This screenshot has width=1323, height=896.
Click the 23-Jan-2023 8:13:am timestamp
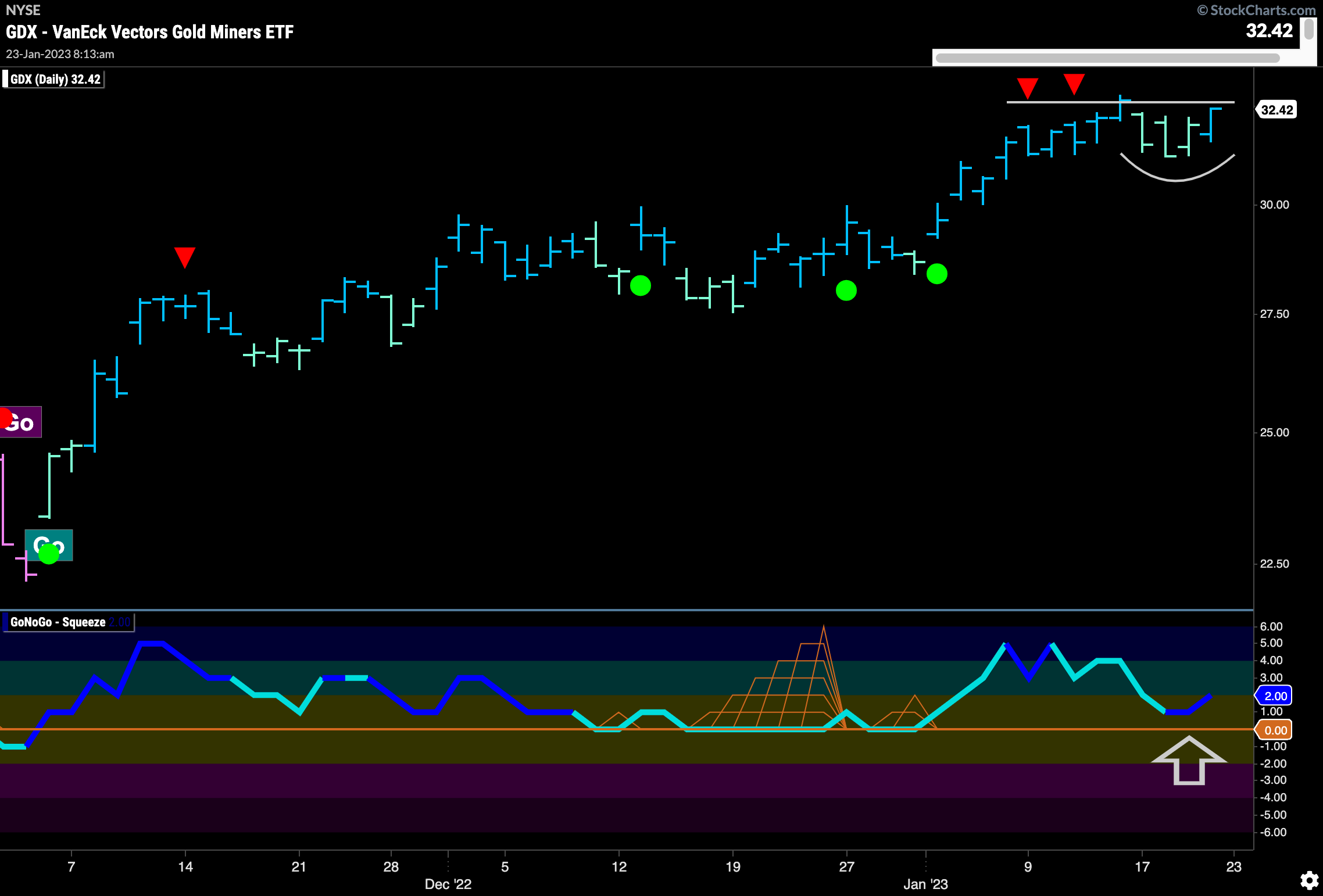coord(60,54)
